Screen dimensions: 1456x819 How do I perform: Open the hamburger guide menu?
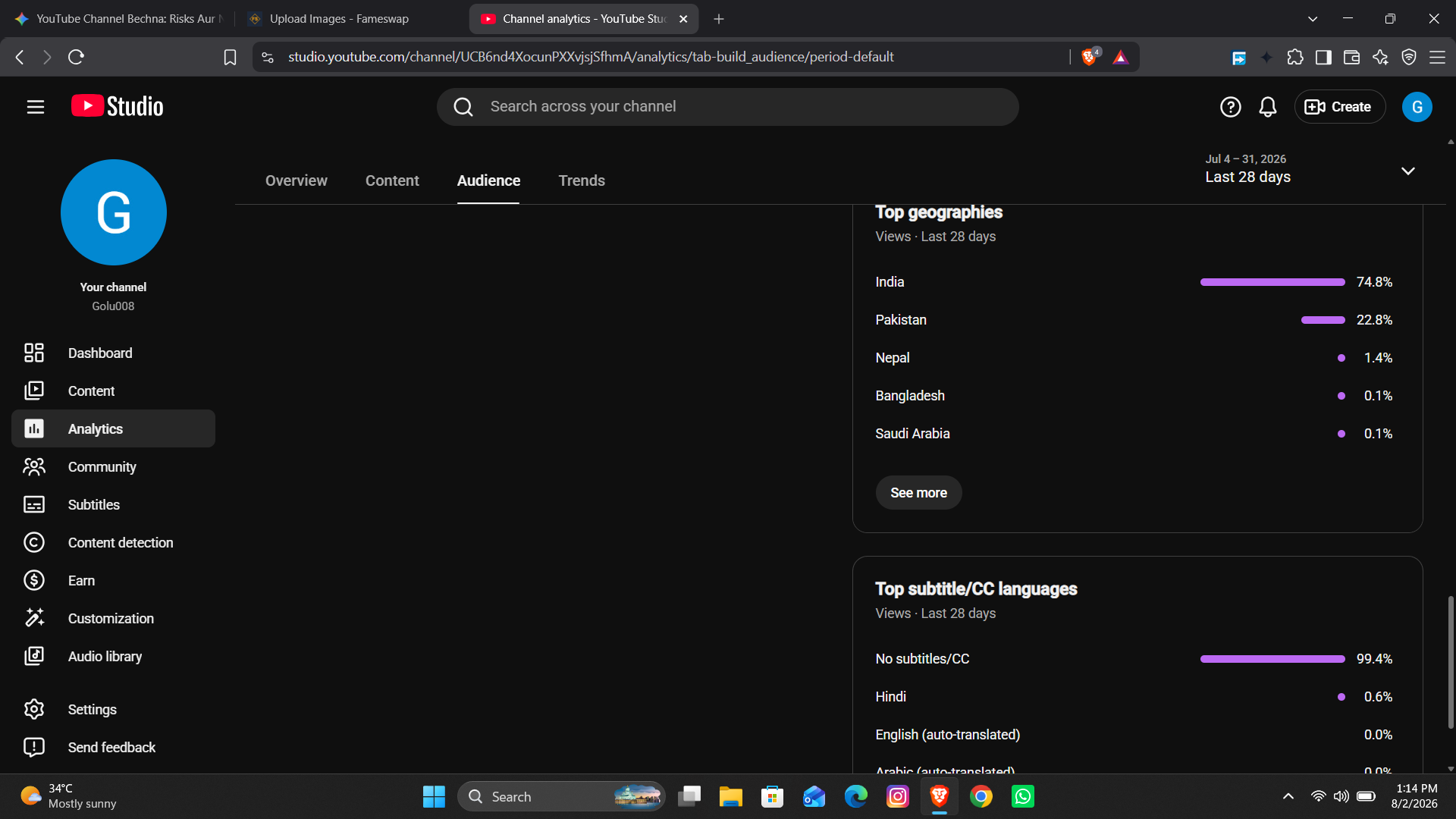click(x=36, y=107)
